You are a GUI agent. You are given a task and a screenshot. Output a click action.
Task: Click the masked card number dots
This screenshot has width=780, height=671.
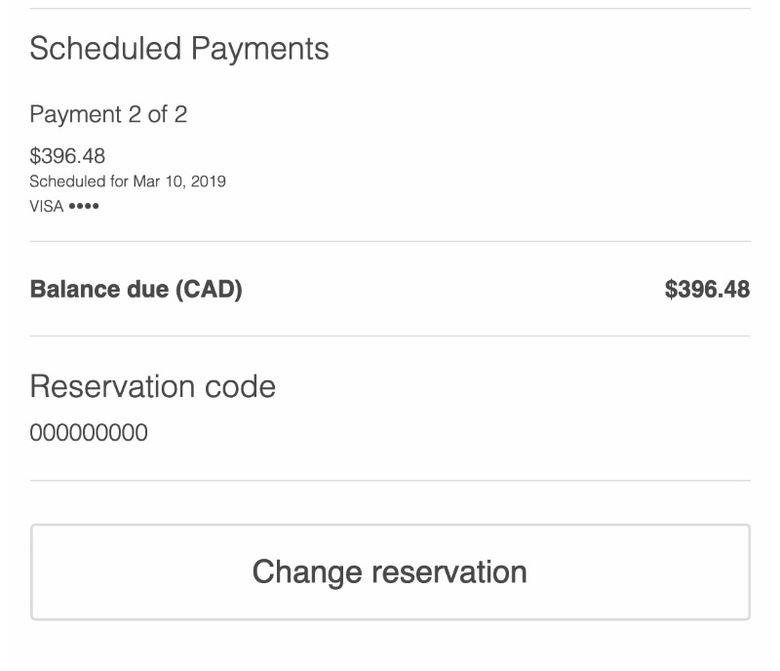(84, 206)
